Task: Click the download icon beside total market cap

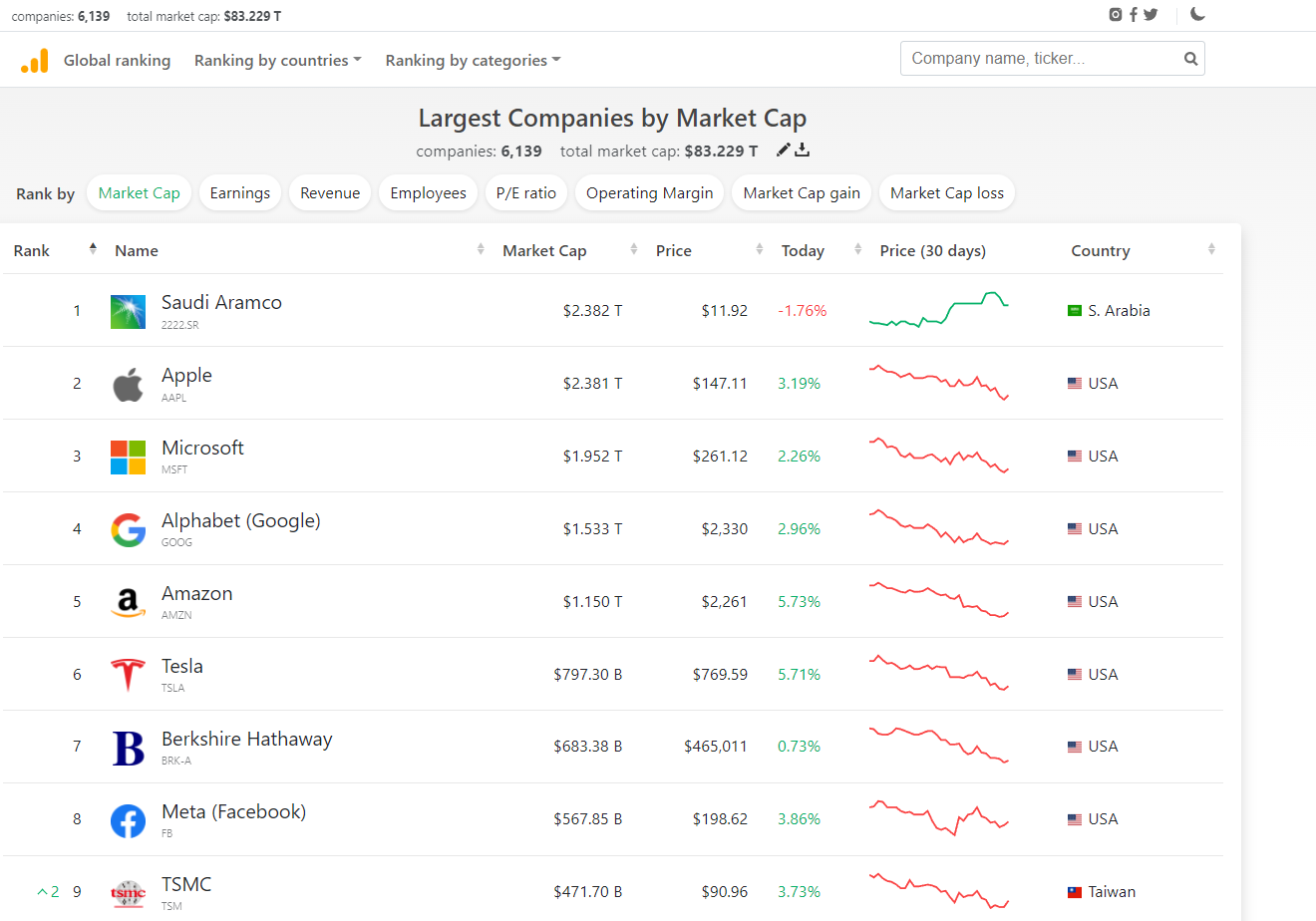Action: click(x=803, y=150)
